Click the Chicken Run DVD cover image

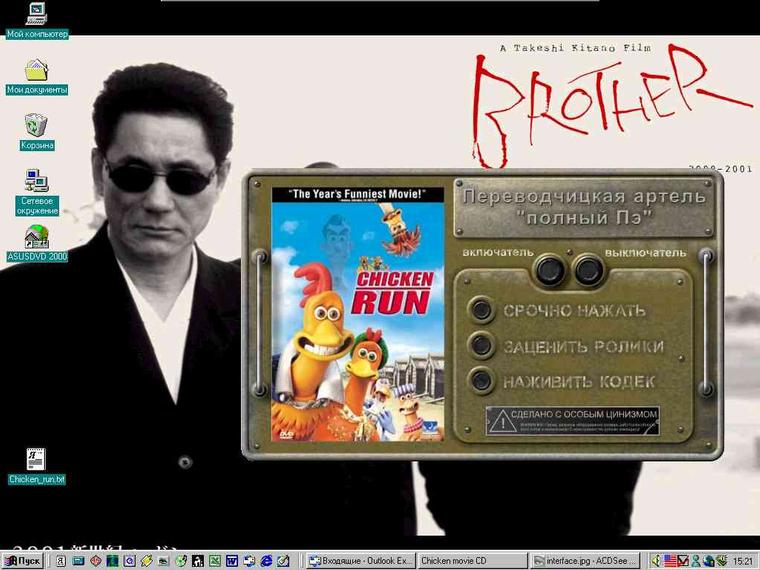(358, 312)
